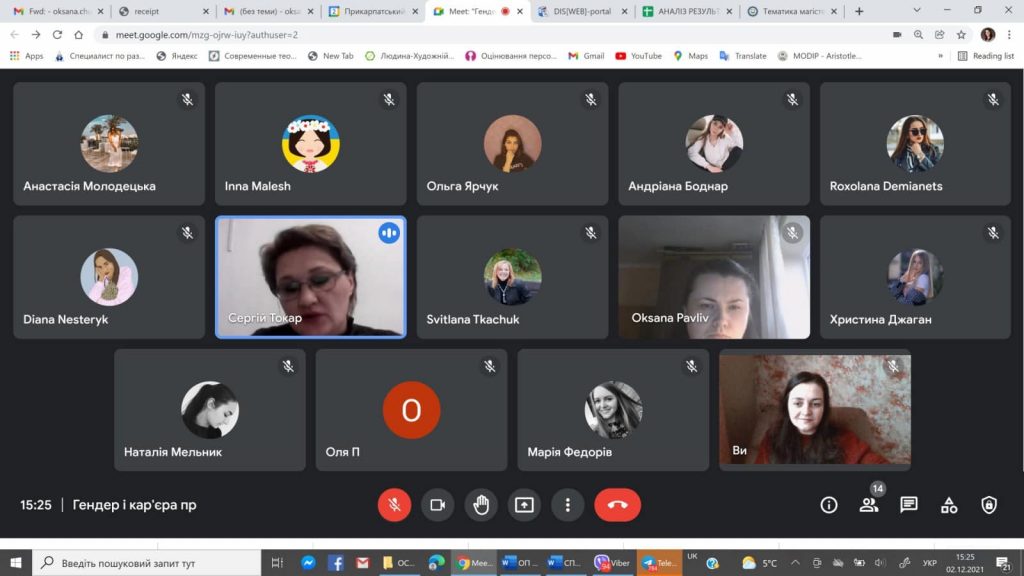
Task: Open the Activities panel icon
Action: [949, 505]
